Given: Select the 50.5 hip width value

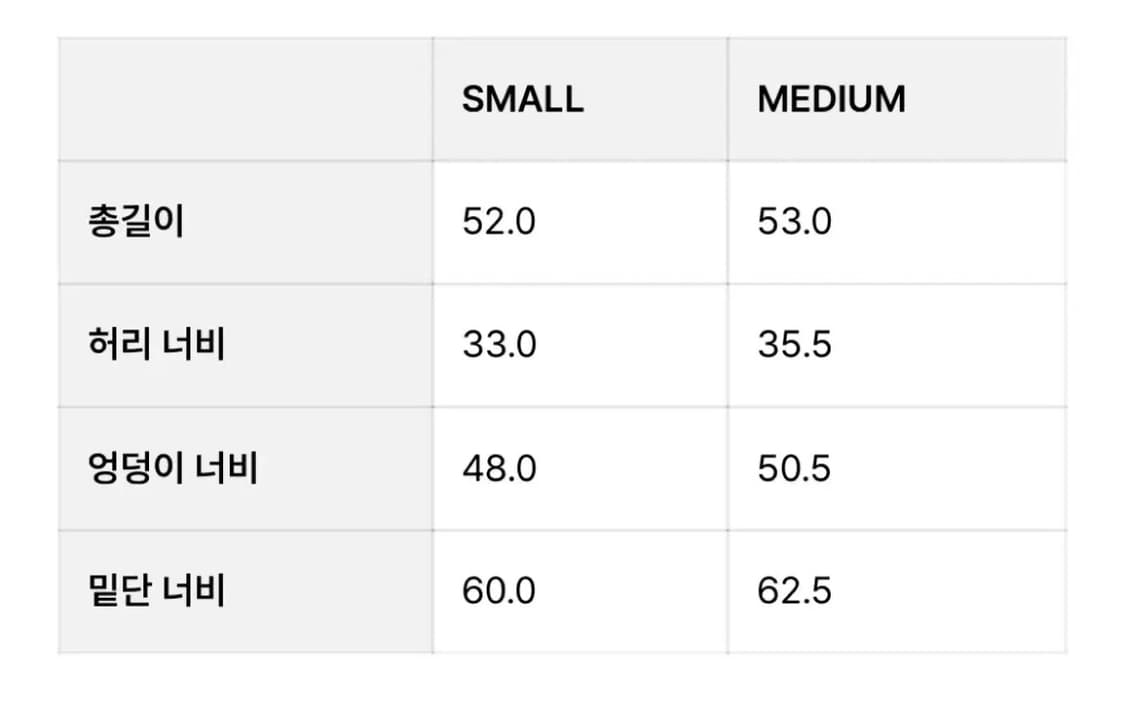Looking at the screenshot, I should [x=794, y=468].
